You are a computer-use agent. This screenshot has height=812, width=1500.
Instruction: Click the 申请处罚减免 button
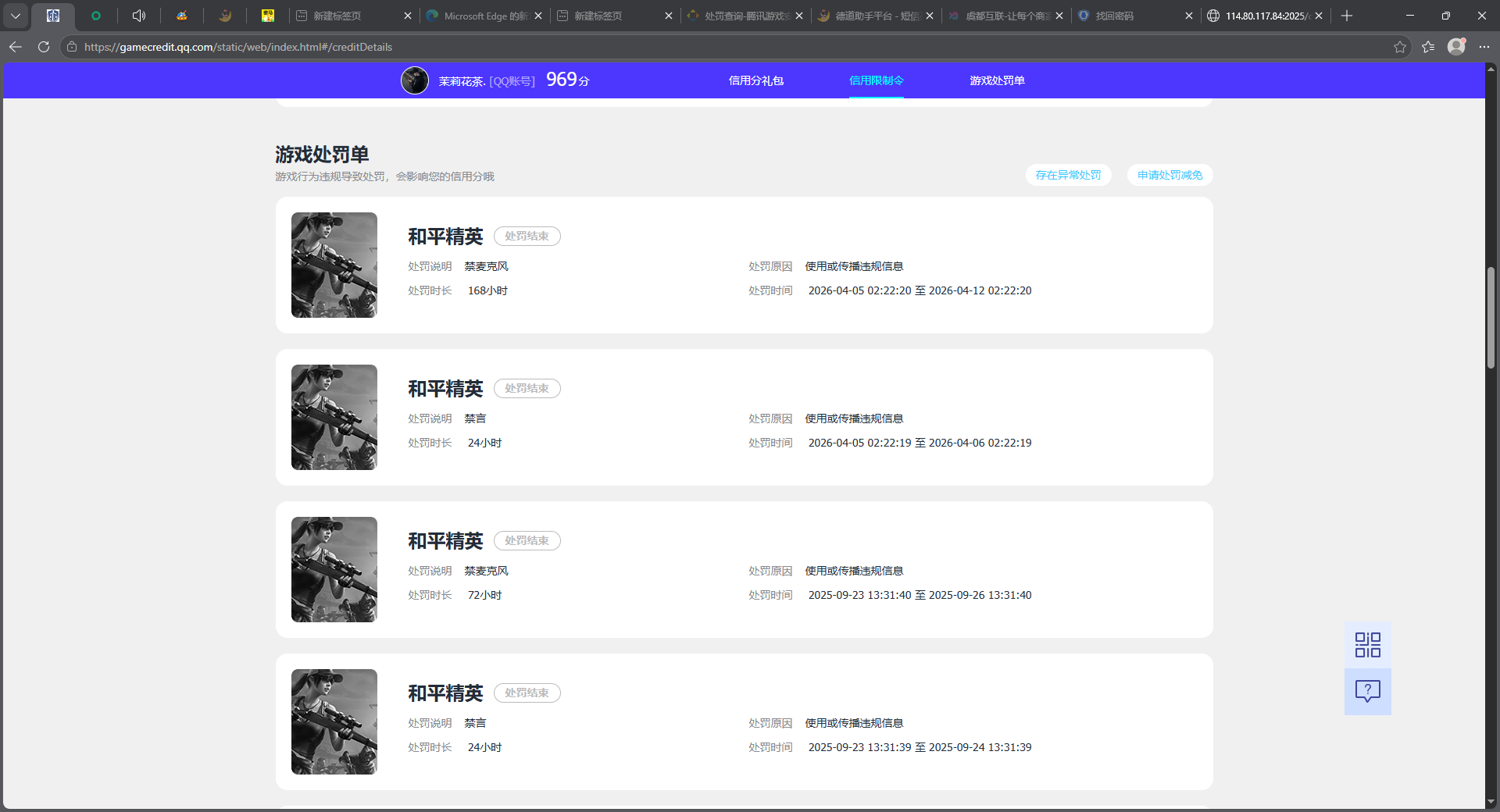coord(1170,175)
